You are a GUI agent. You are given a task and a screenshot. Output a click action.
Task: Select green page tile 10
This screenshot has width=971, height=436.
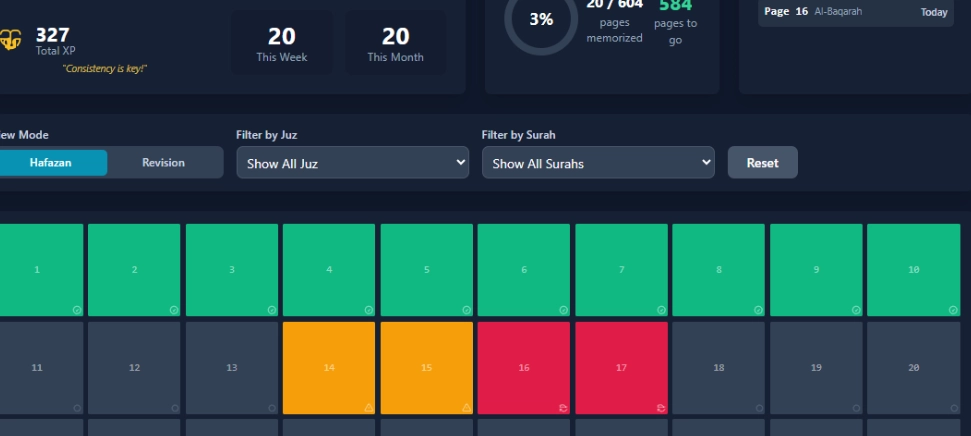(913, 270)
